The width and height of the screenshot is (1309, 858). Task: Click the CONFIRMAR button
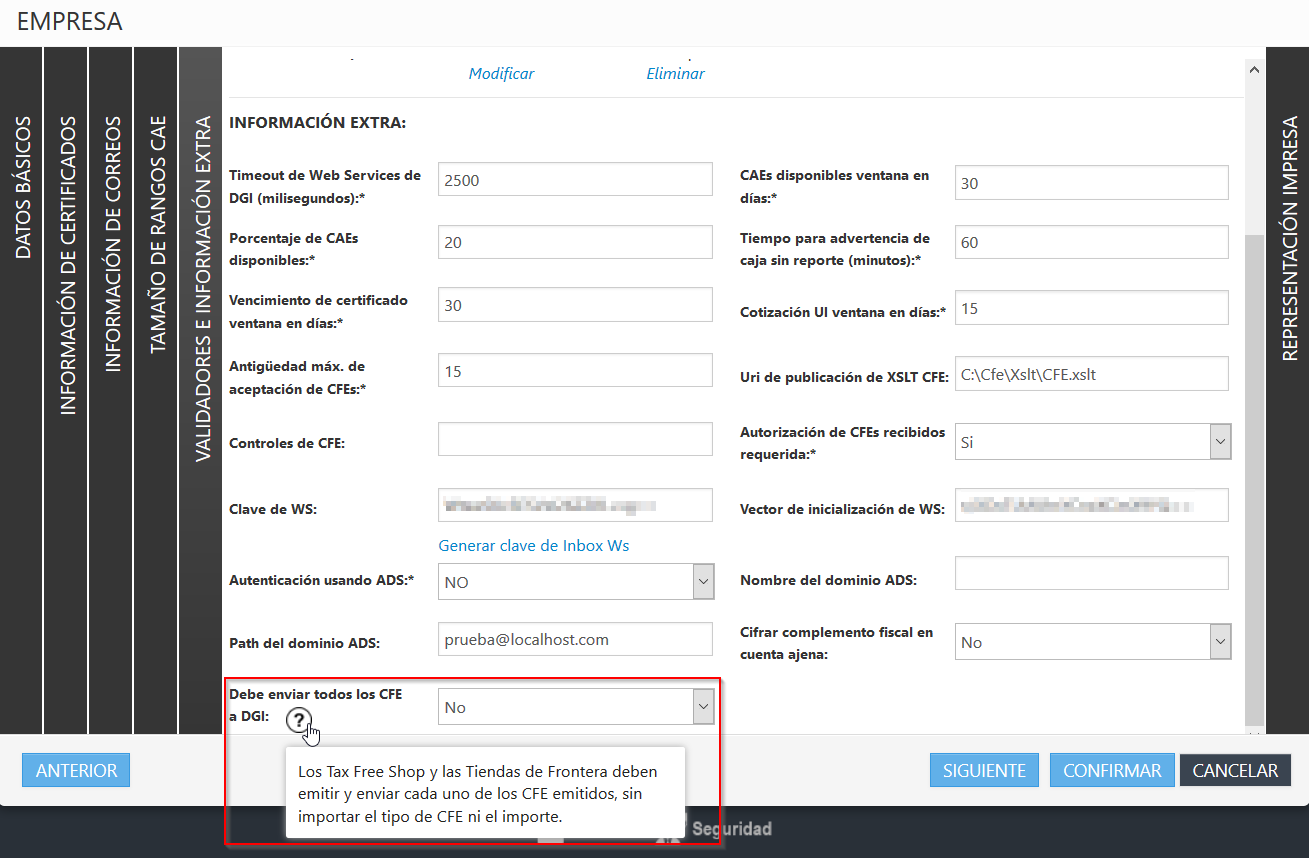click(1112, 771)
